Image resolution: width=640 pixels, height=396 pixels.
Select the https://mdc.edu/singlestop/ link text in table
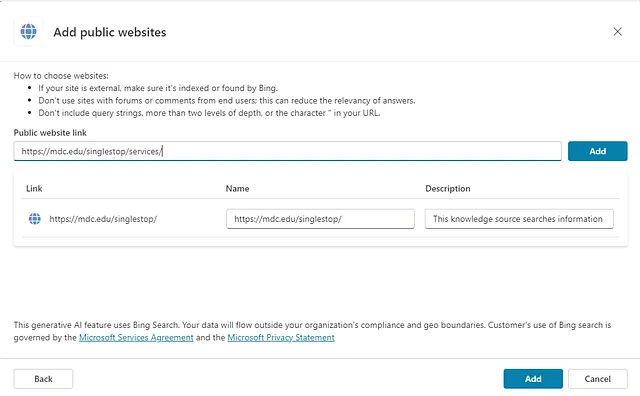103,219
